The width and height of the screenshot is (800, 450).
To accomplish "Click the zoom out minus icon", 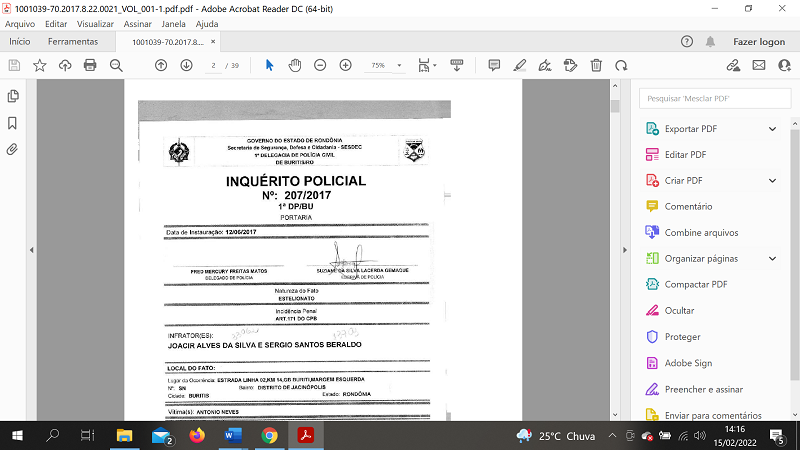I will [x=320, y=65].
